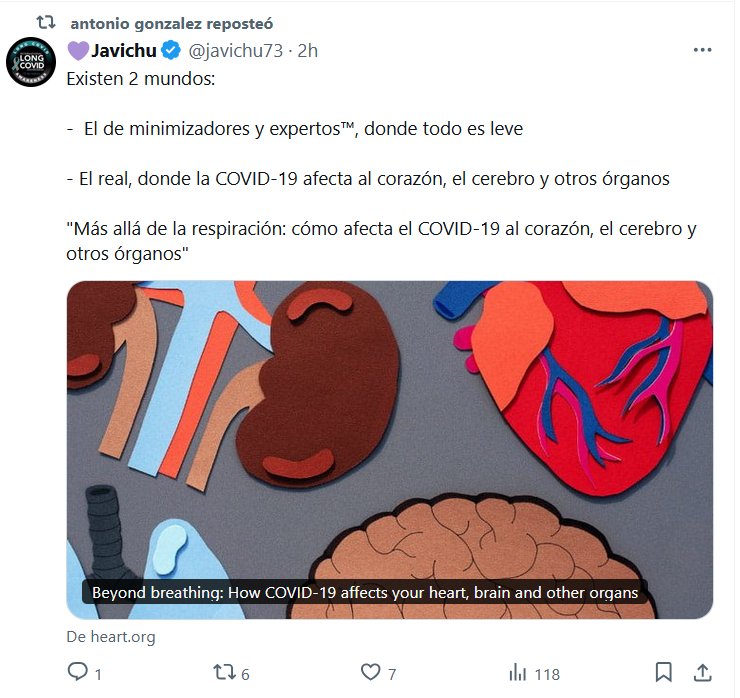Screen dimensions: 740x698
Task: Click the Beyond breathing headline caption
Action: (365, 592)
